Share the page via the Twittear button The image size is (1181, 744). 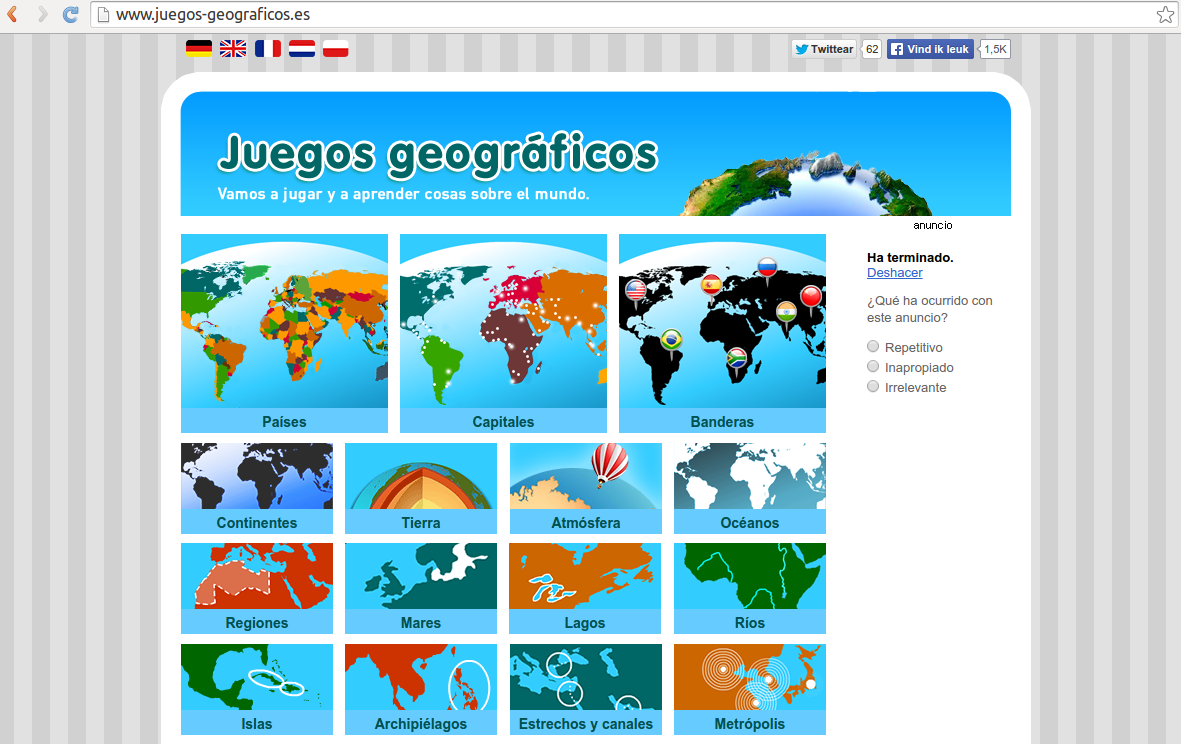point(823,48)
